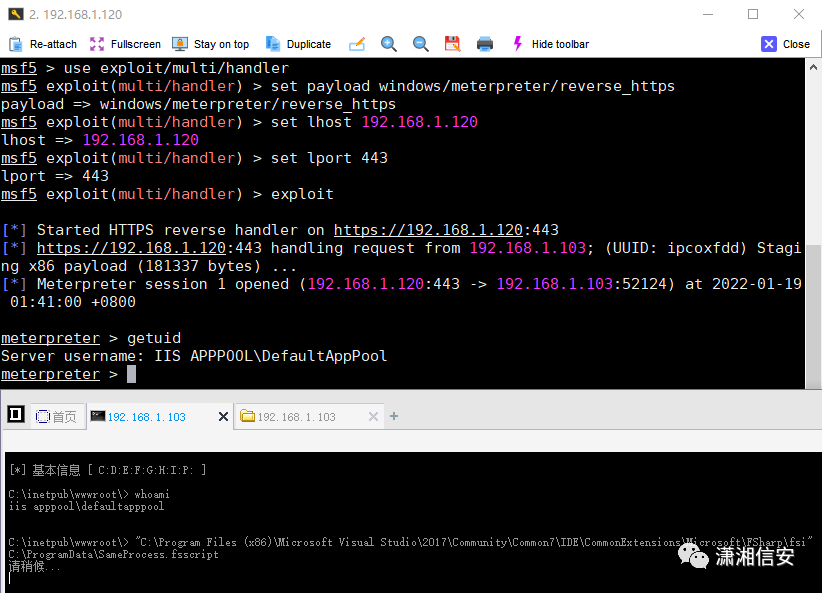The image size is (822, 593).
Task: Click the 'set lport 443' command text
Action: pos(329,158)
